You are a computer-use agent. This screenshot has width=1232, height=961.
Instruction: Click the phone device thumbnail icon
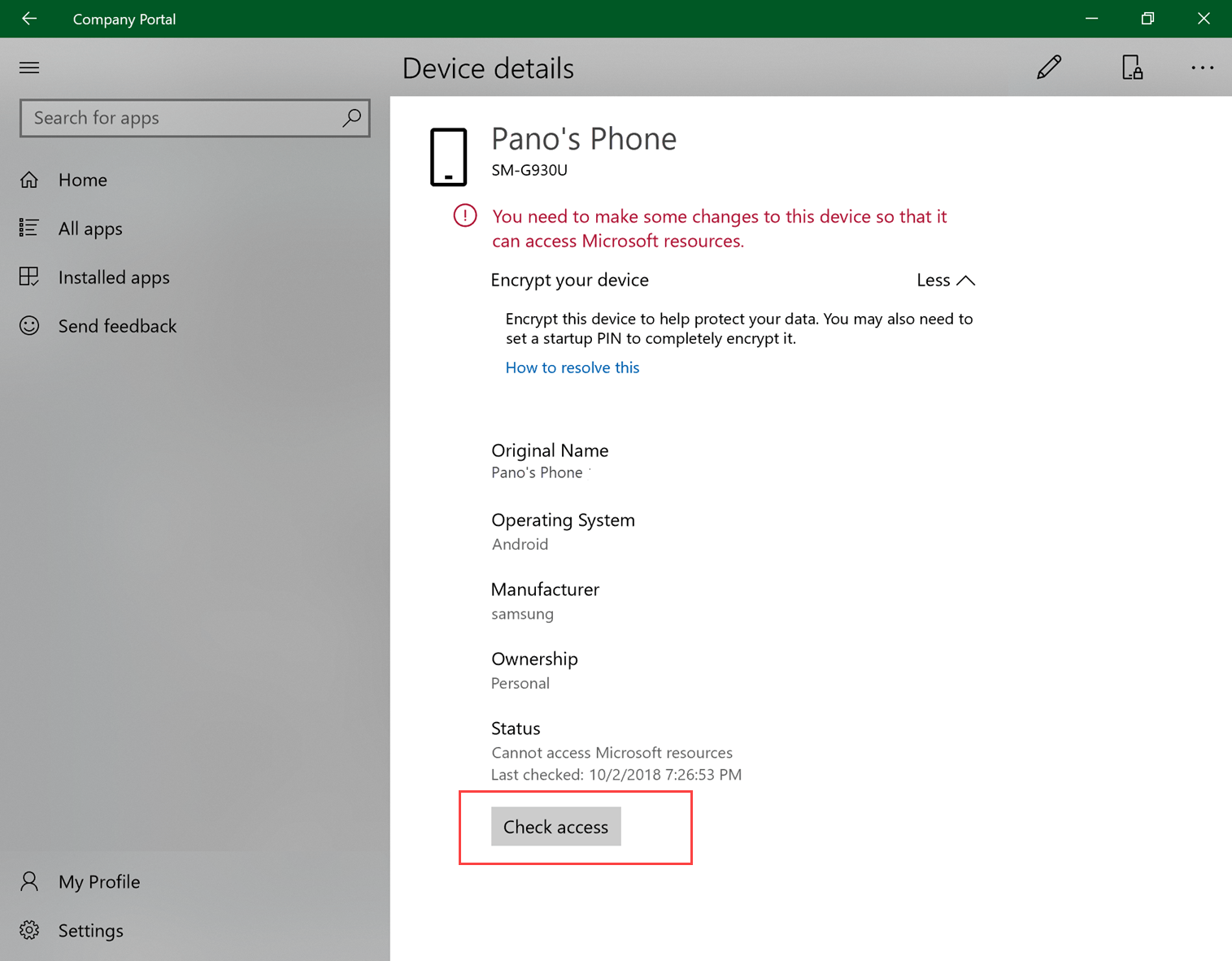point(448,157)
